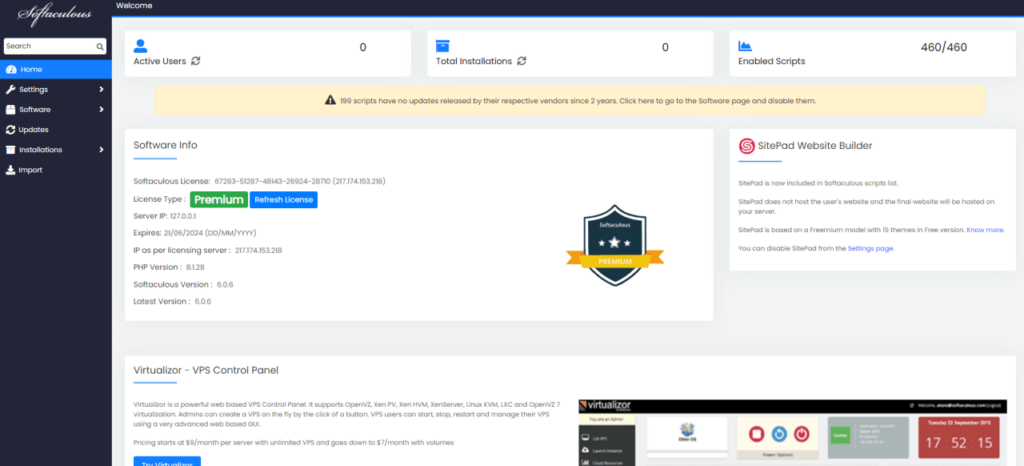Click the Softaculous Premium shield emblem
The width and height of the screenshot is (1024, 466).
[x=615, y=245]
